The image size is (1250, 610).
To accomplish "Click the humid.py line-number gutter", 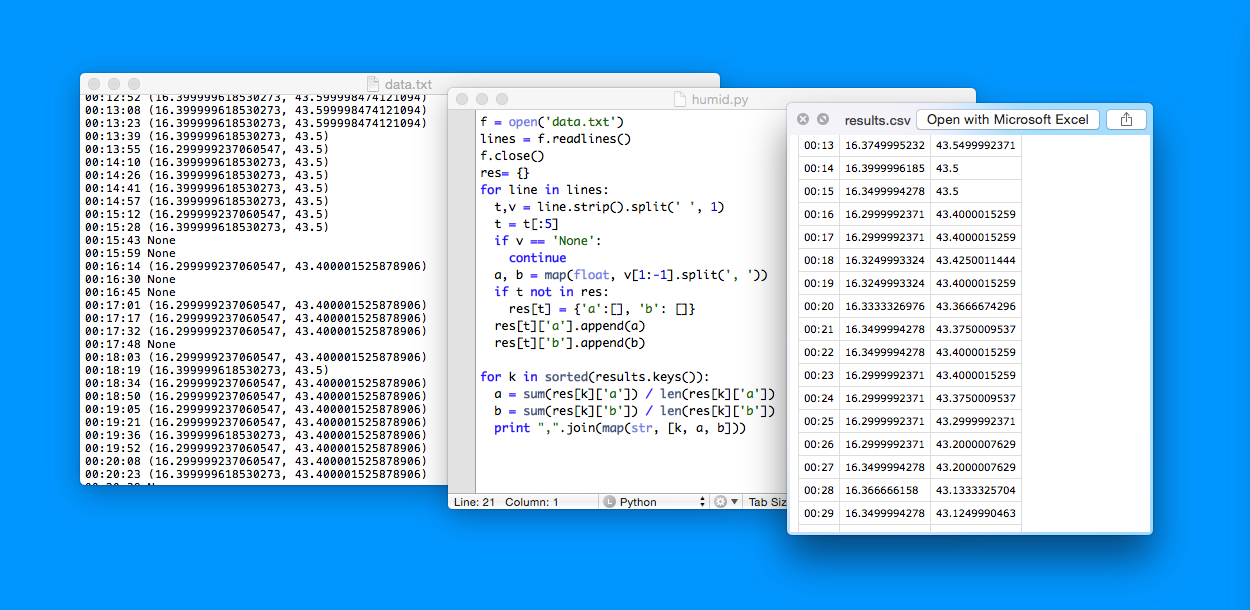I will [461, 300].
